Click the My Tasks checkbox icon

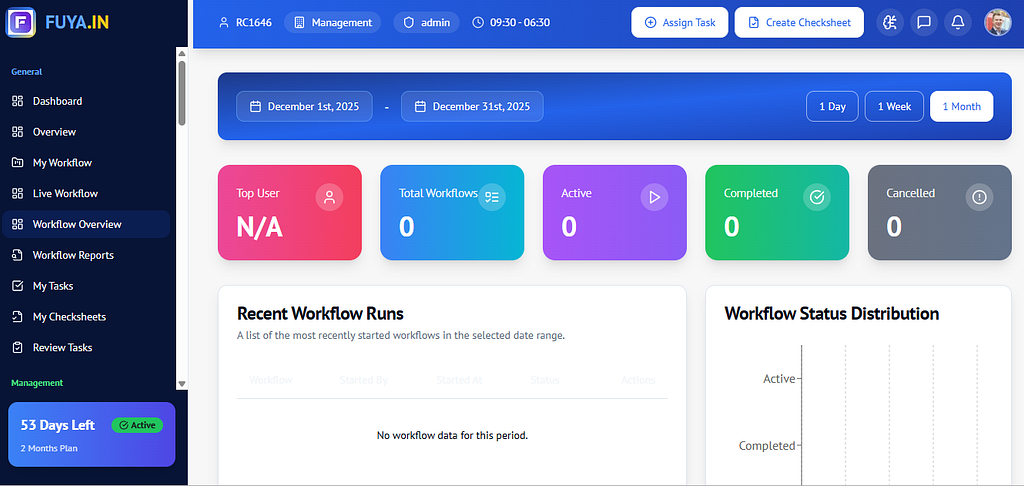coord(18,286)
